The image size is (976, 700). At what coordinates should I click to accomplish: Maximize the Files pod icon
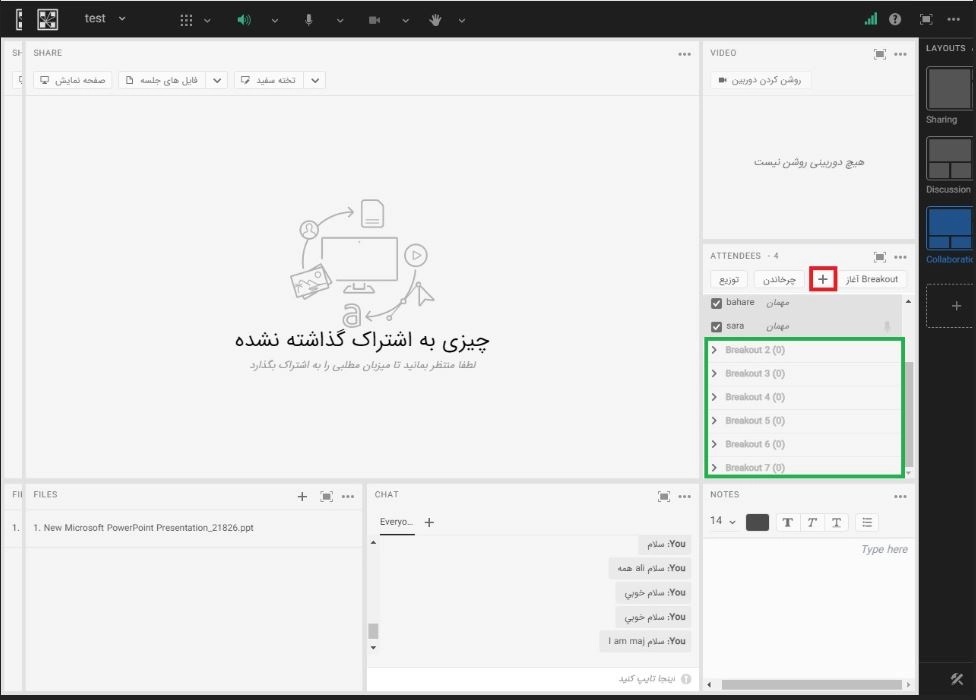[x=326, y=497]
